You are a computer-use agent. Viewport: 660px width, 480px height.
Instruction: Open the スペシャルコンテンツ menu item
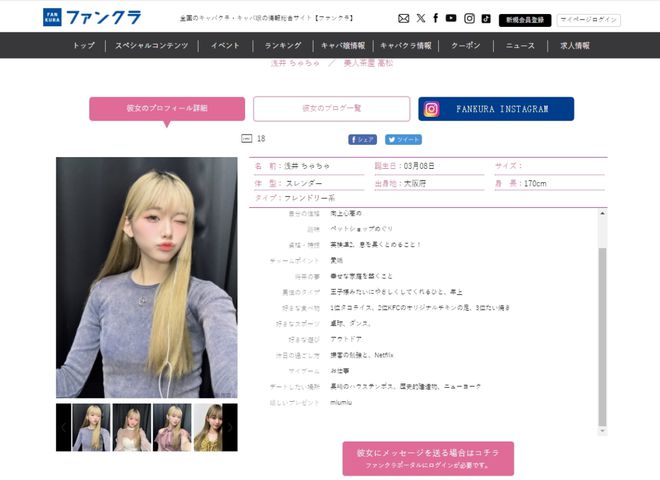click(152, 45)
